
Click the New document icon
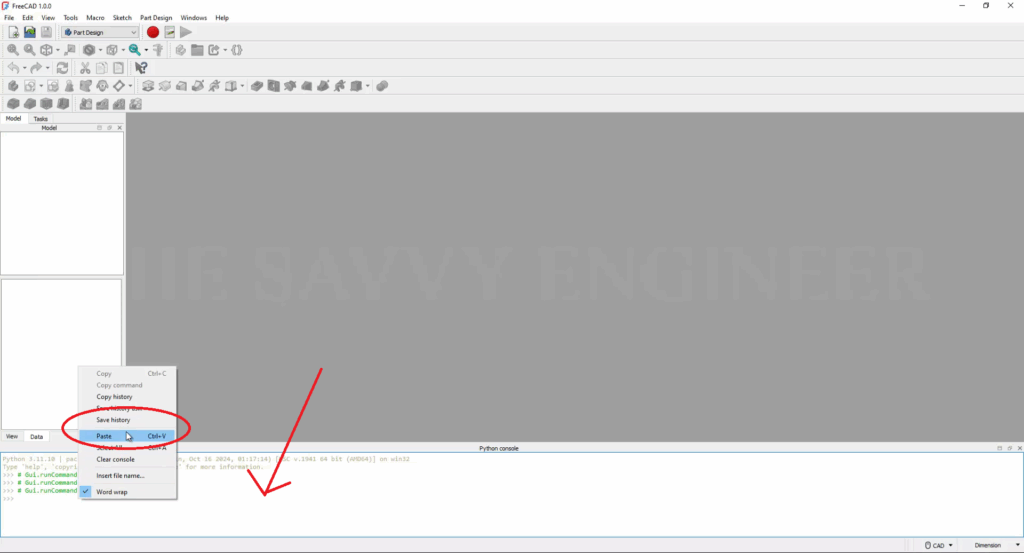tap(14, 32)
